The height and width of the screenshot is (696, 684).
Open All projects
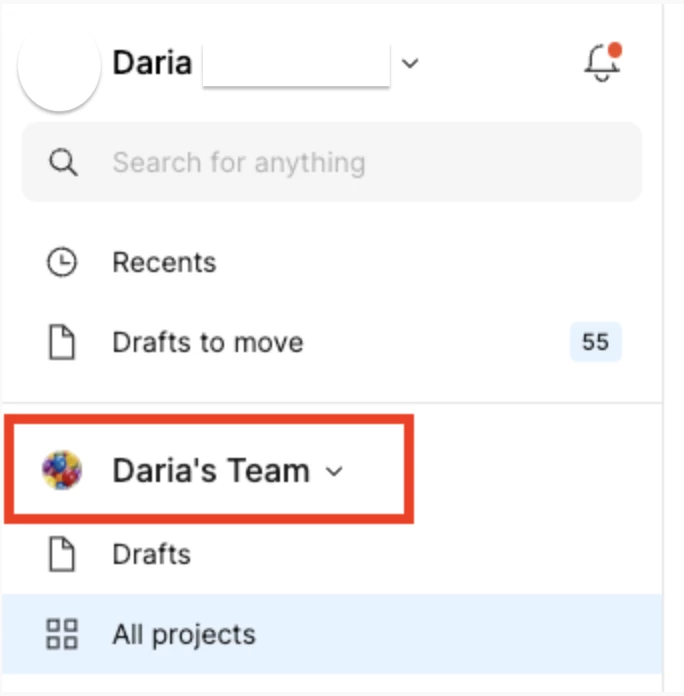[332, 634]
